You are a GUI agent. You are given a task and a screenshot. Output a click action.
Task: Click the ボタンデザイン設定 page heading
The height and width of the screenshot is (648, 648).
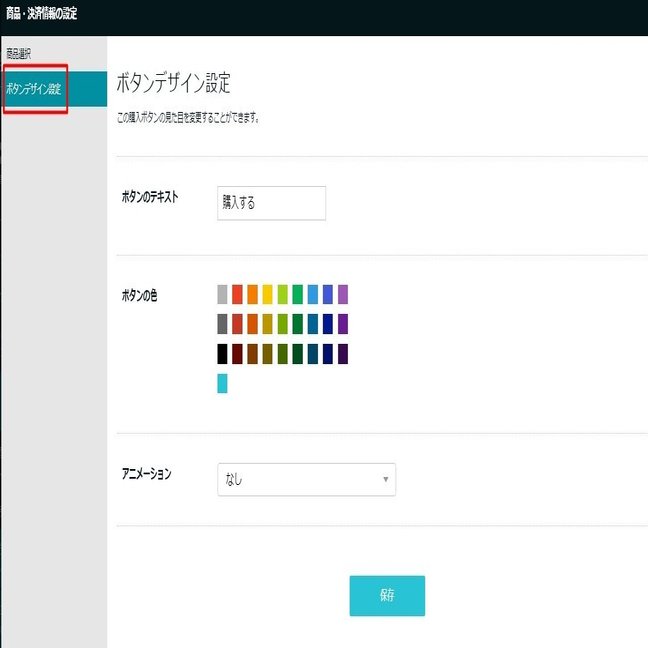point(174,83)
